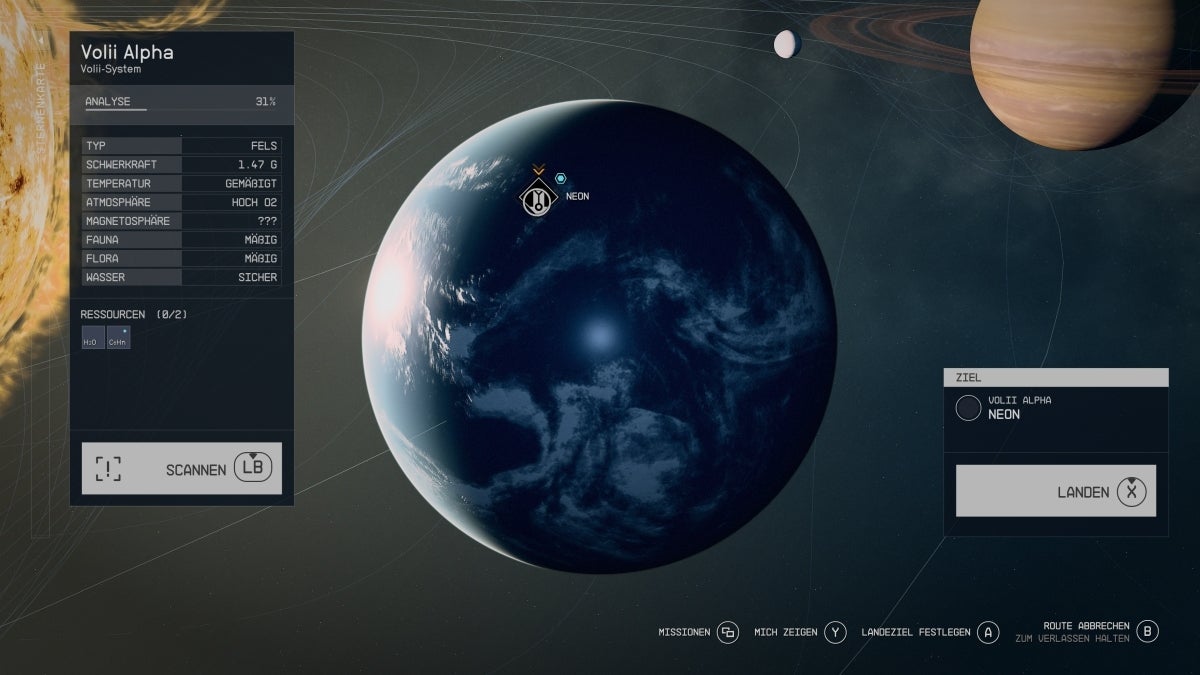Click the Landen button
Image resolution: width=1200 pixels, height=675 pixels.
(1055, 491)
